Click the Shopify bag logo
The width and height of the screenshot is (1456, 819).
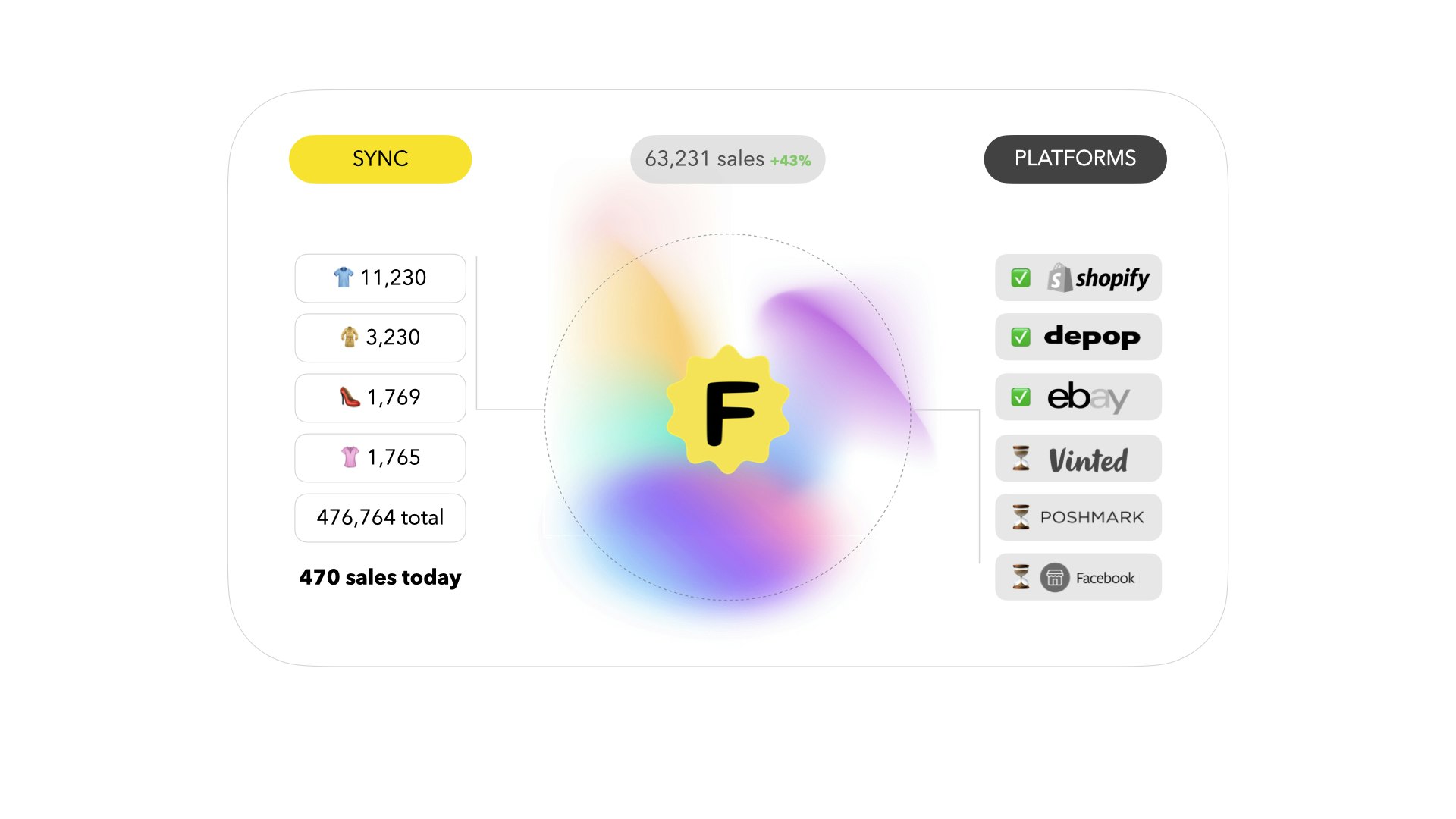pos(1059,278)
